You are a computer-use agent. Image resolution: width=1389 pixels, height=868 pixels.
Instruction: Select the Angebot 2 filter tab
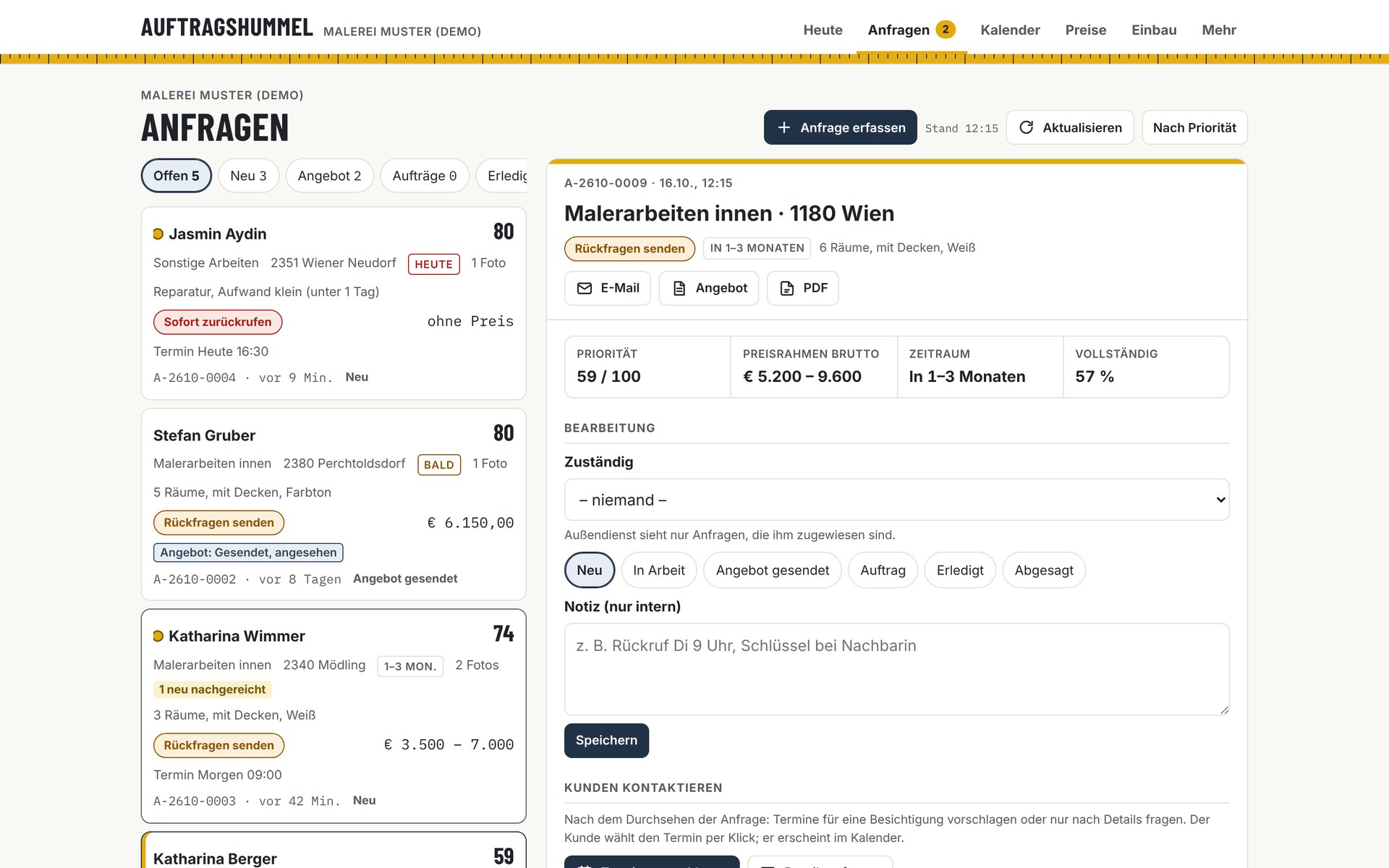click(329, 176)
